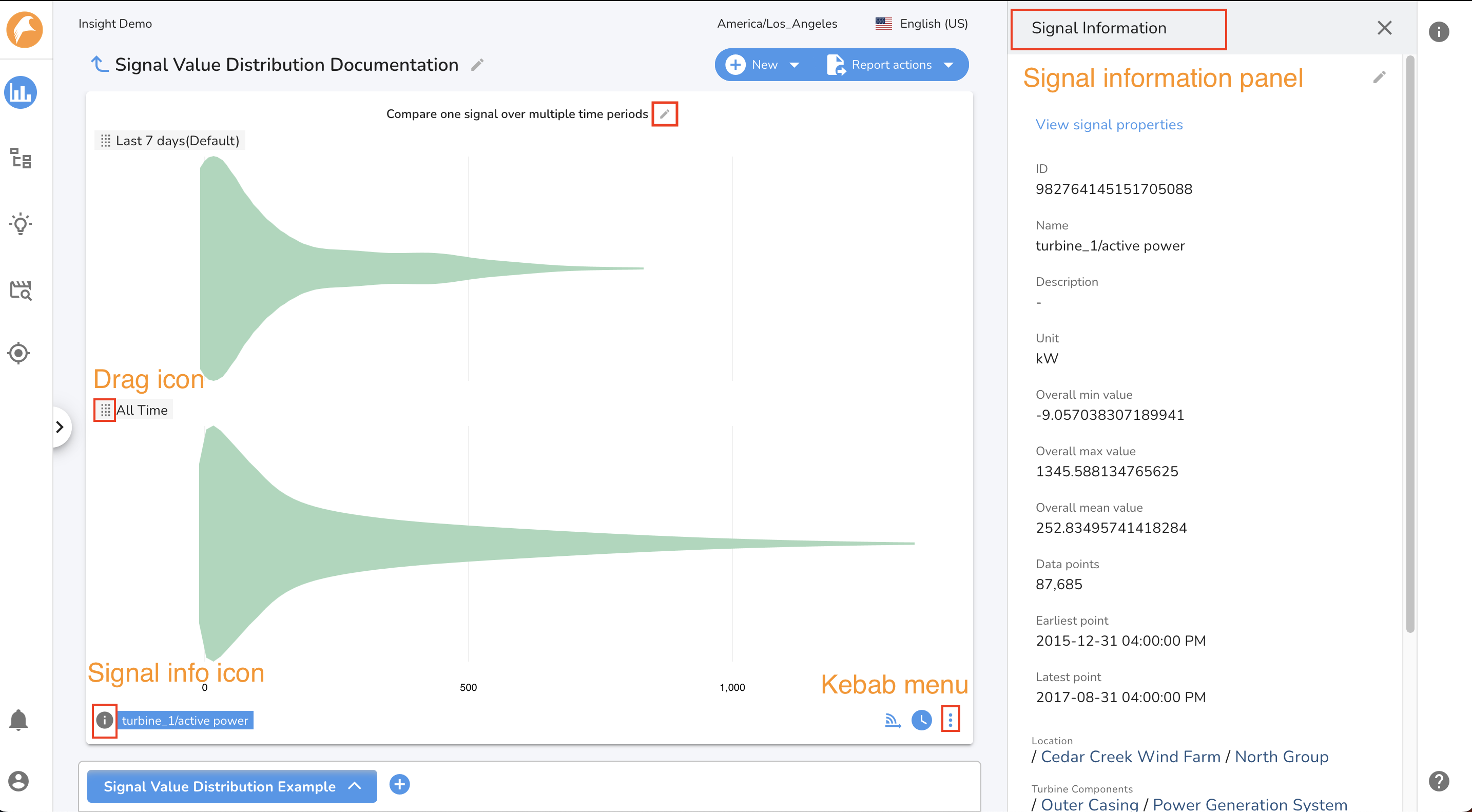Click the Earliest point 2015-12-31 timestamp

[1120, 641]
